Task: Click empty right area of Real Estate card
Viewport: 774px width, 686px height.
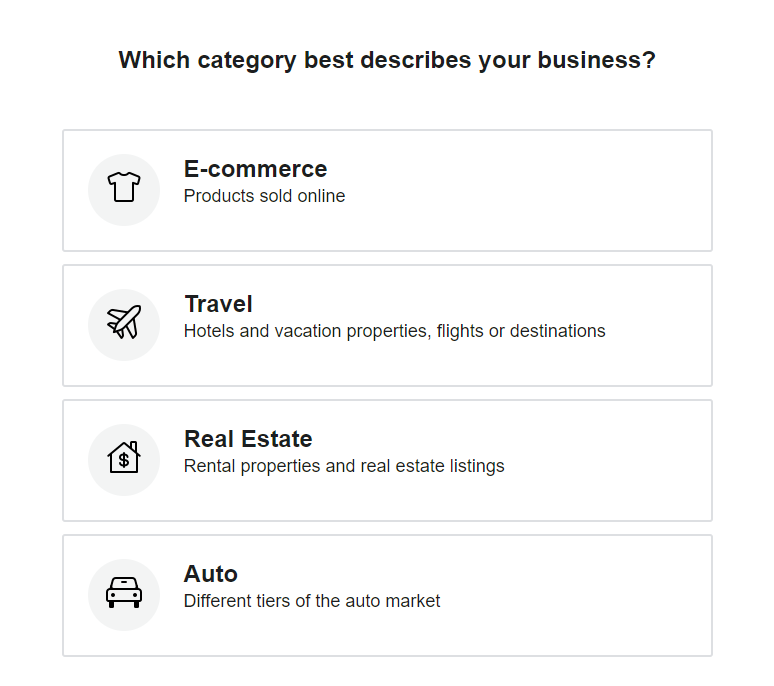Action: (x=620, y=460)
